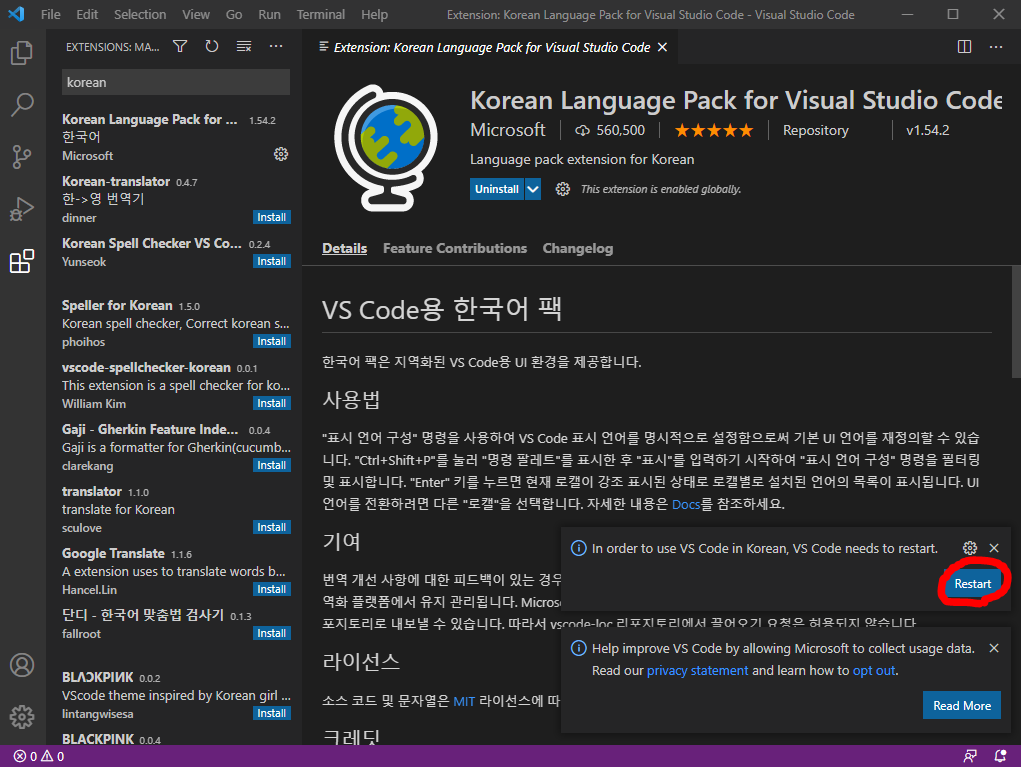
Task: Install Korean Spell Checker VS Code
Action: point(272,261)
